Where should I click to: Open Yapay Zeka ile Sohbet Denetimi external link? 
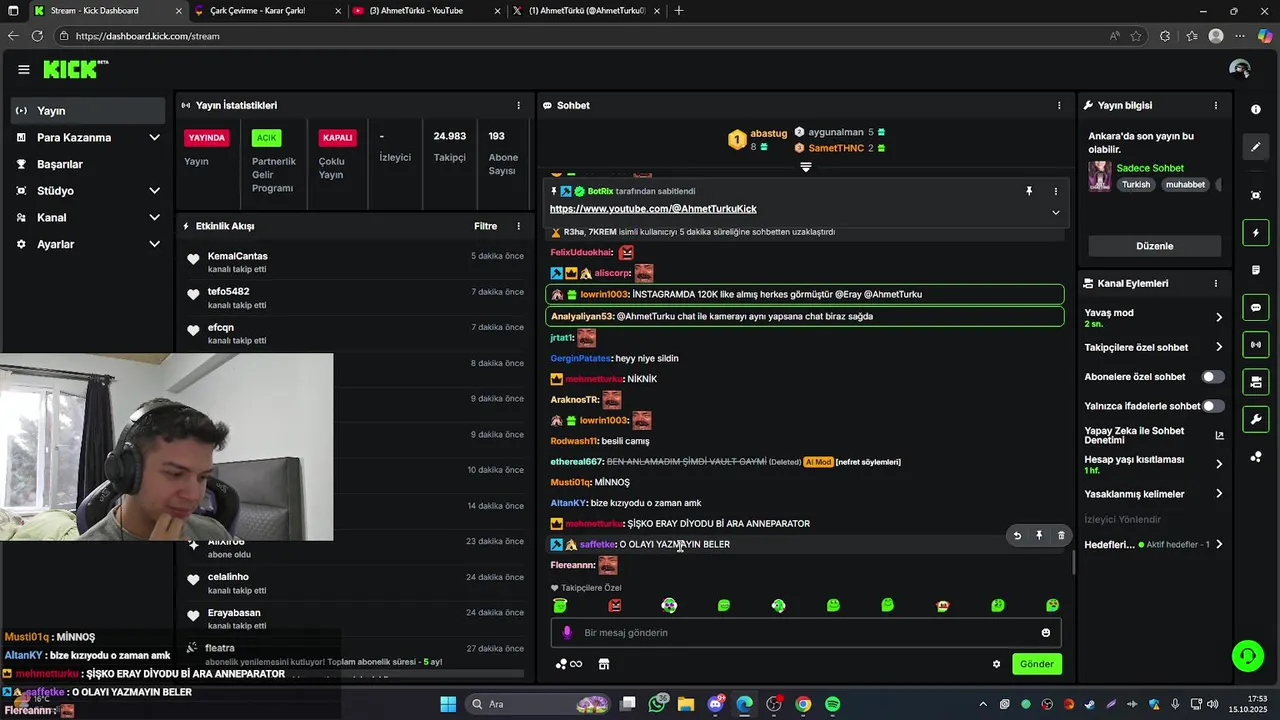[x=1219, y=435]
